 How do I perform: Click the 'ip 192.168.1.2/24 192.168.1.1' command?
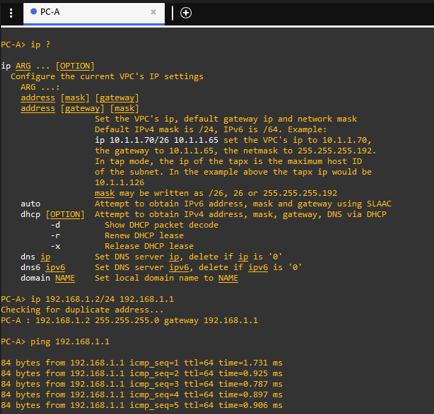pos(102,299)
